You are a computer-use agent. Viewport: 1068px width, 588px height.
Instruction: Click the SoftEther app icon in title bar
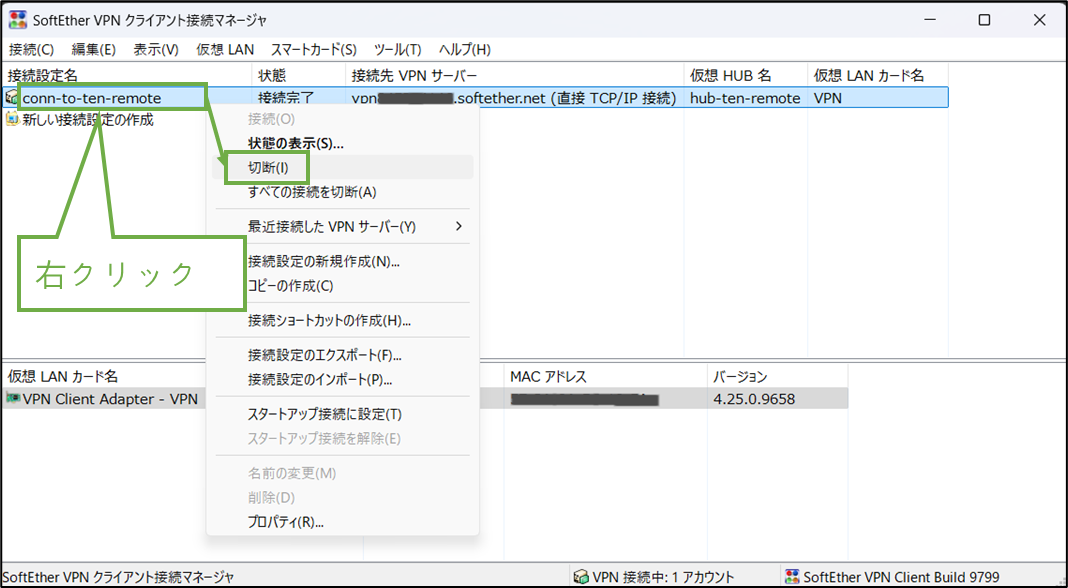[x=18, y=20]
